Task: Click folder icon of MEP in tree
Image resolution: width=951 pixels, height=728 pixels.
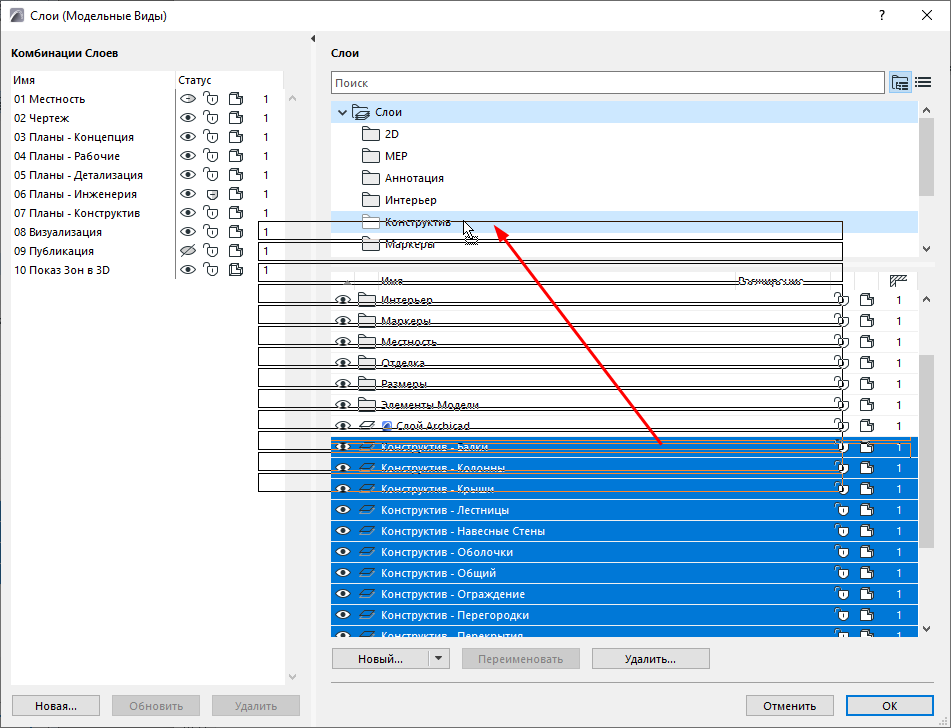Action: point(371,156)
